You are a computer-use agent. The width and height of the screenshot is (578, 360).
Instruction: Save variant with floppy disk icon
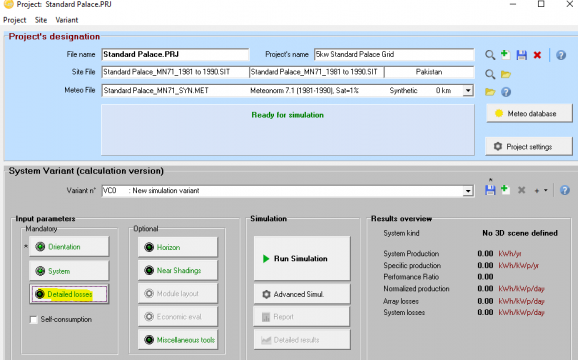click(490, 190)
